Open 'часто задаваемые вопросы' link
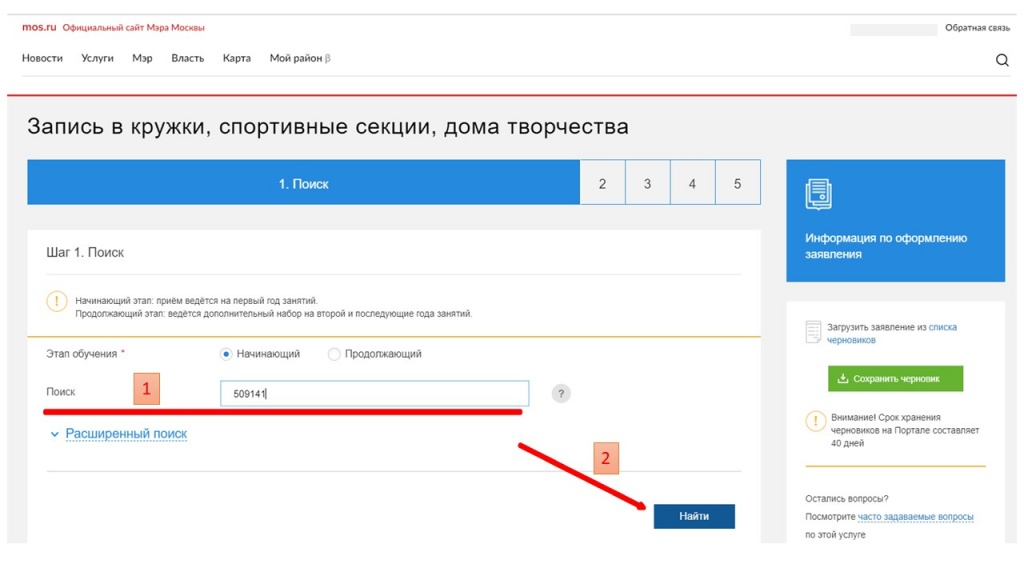The width and height of the screenshot is (1024, 576). tap(915, 517)
